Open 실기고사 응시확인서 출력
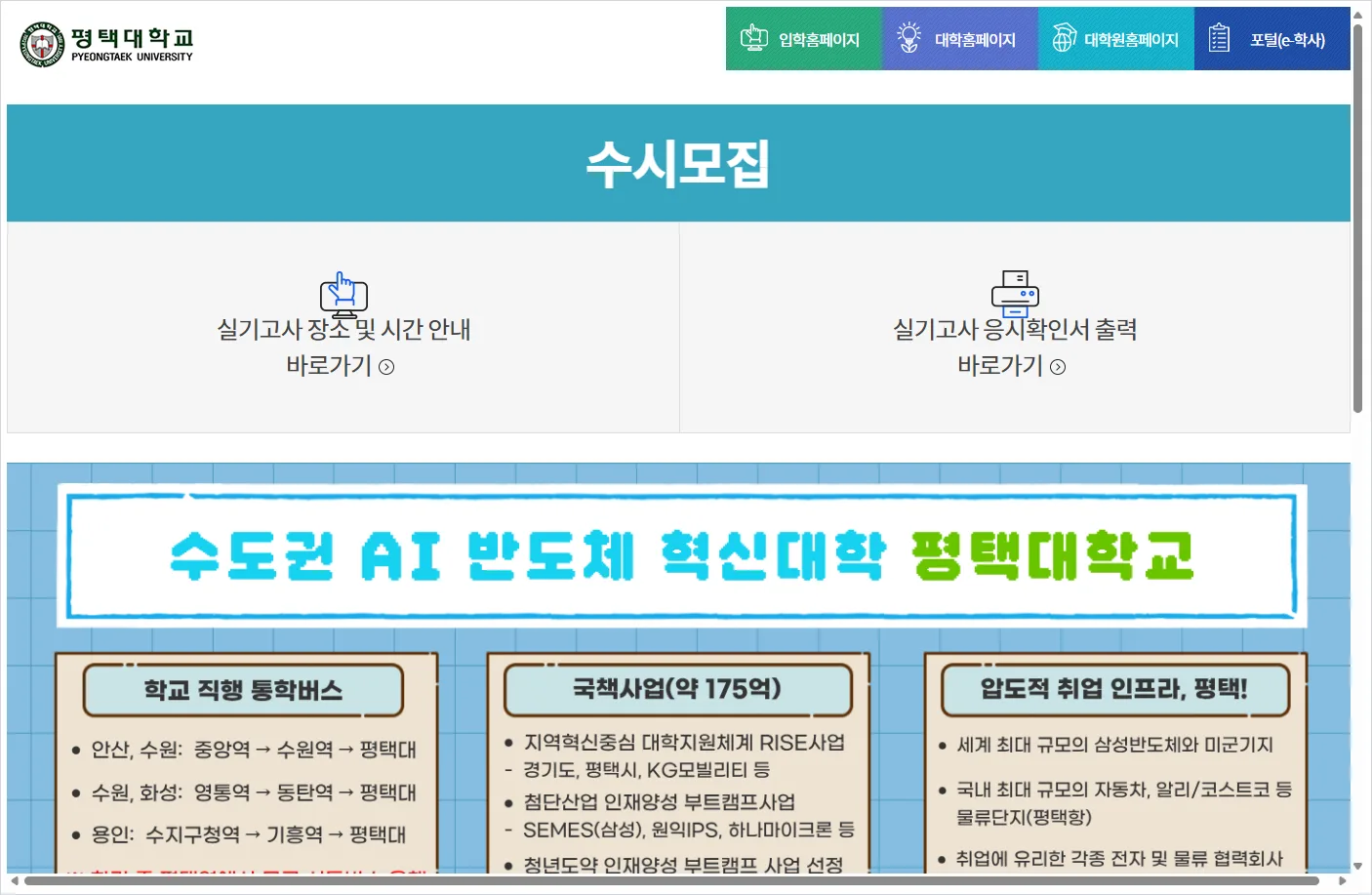 pos(1015,330)
